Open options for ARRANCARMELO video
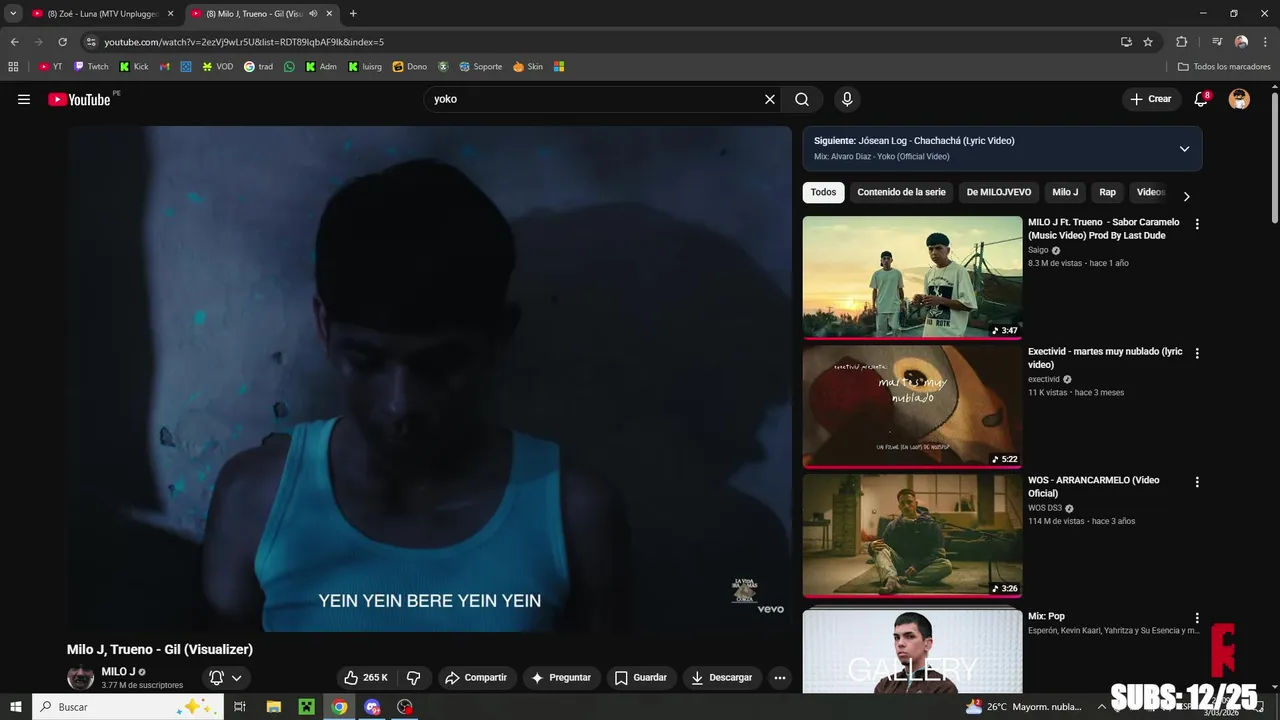The height and width of the screenshot is (720, 1280). coord(1197,481)
